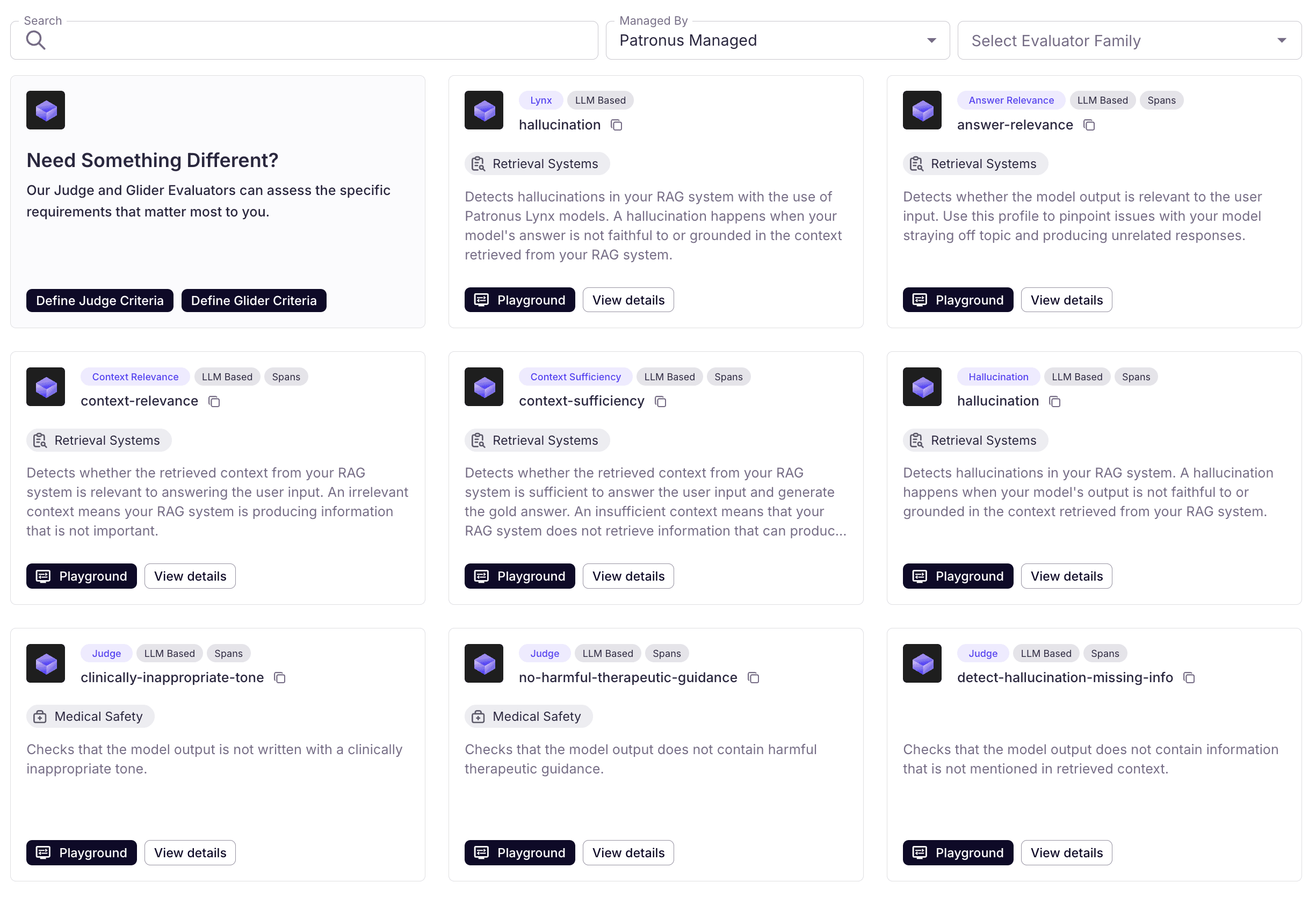Click Define Glider Criteria button
Viewport: 1316px width, 897px height.
254,301
